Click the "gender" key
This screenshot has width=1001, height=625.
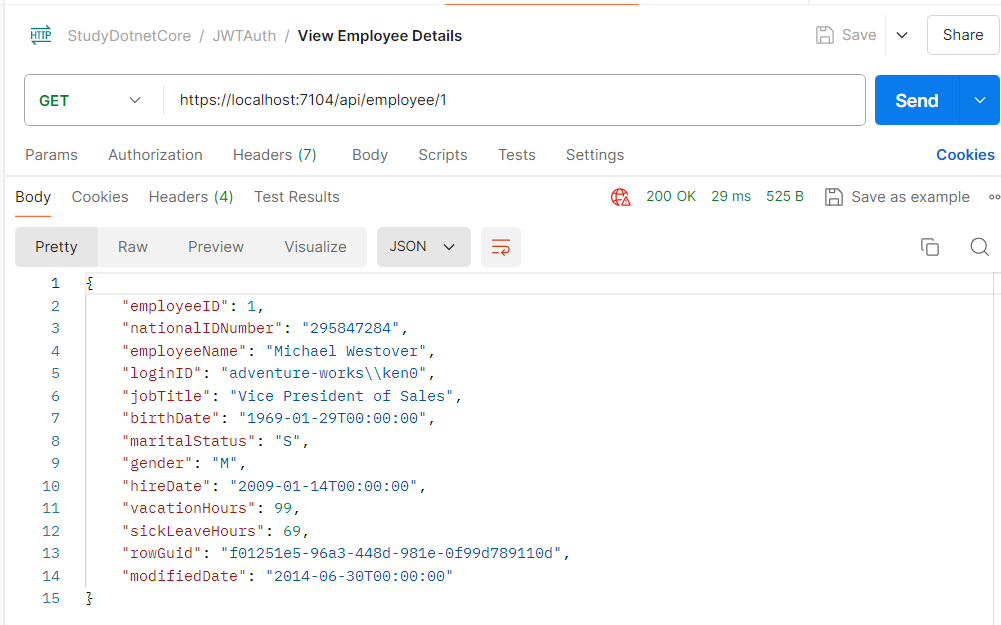157,463
